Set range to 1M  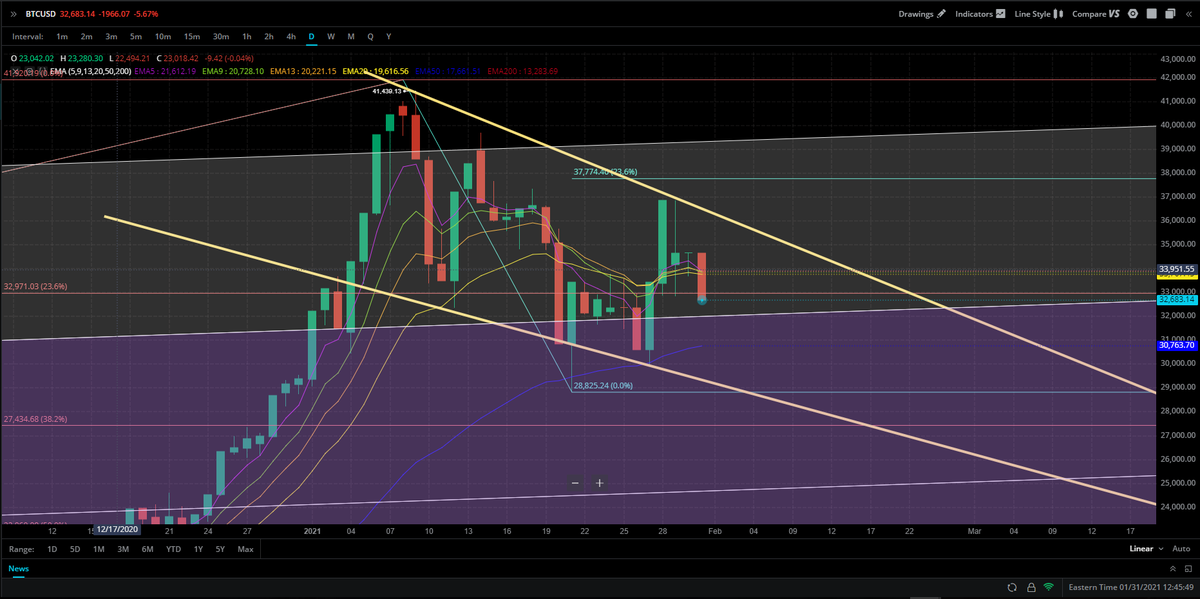(99, 549)
